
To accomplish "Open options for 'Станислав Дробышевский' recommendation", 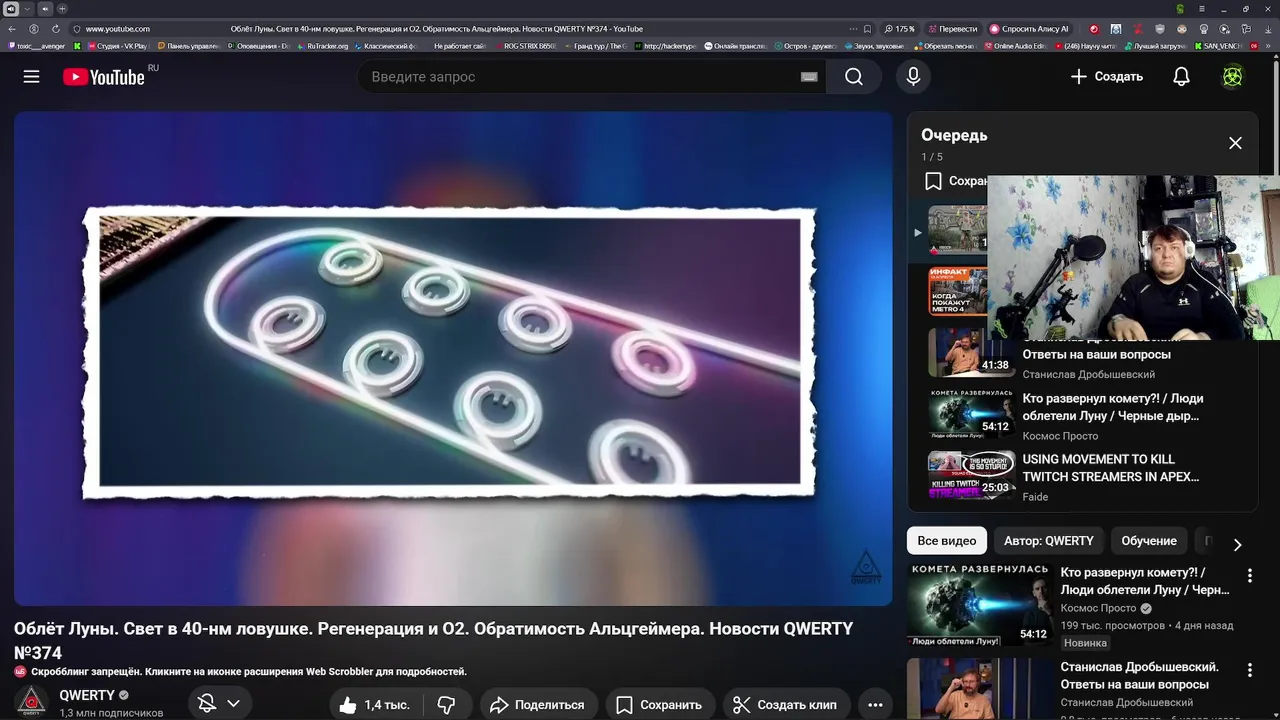I will [x=1249, y=670].
